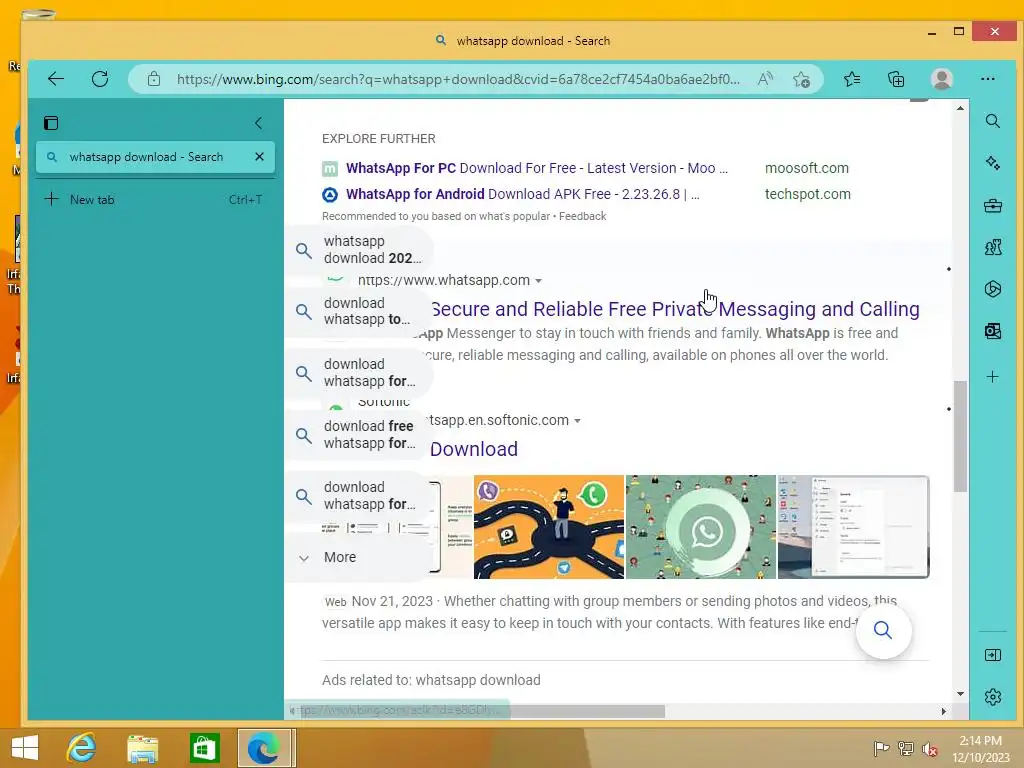Open Secure and Reliable Free Private Messaging link
Viewport: 1024px width, 768px height.
pos(675,309)
